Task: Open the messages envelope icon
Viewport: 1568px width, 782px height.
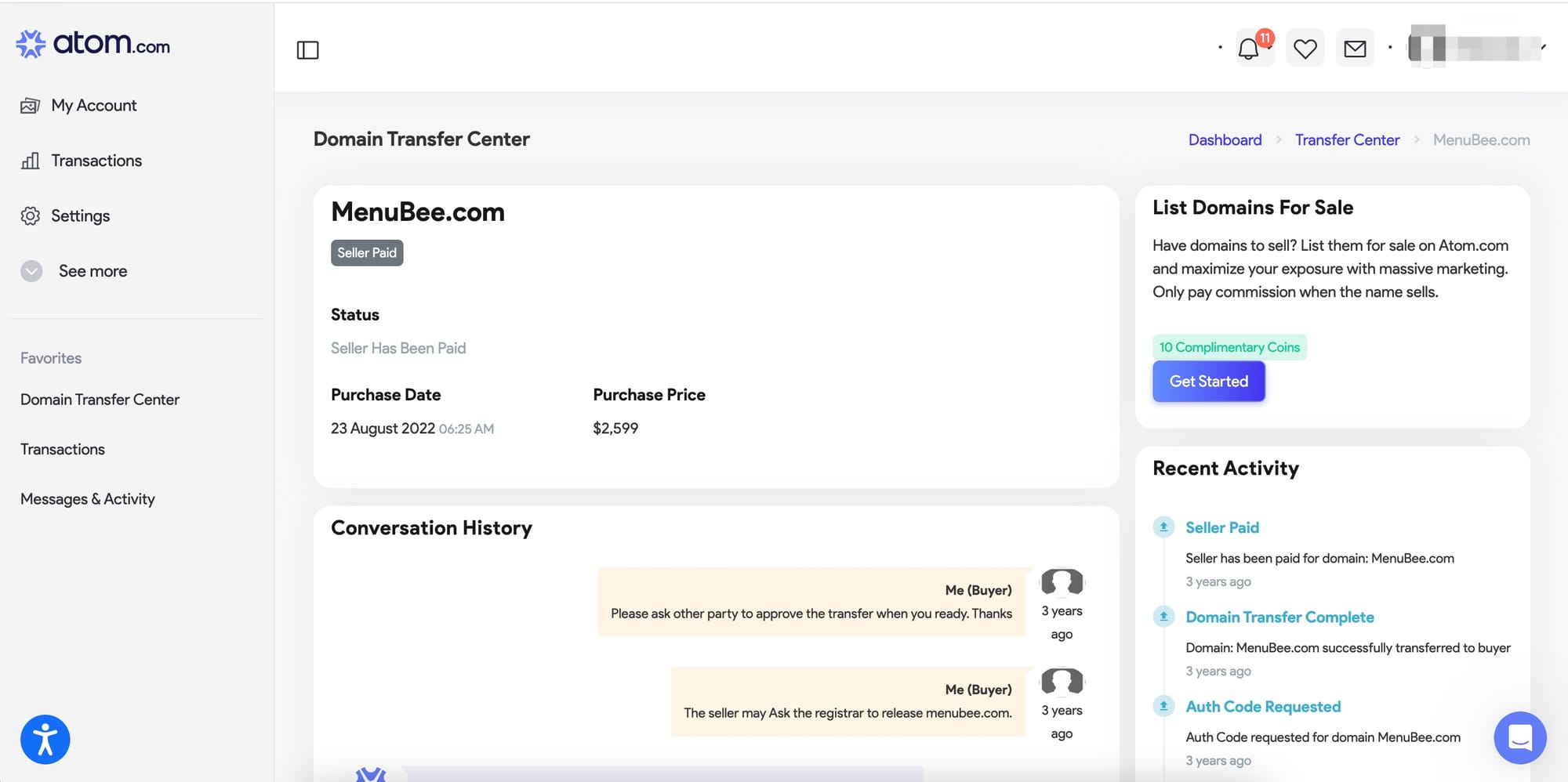Action: (1355, 49)
